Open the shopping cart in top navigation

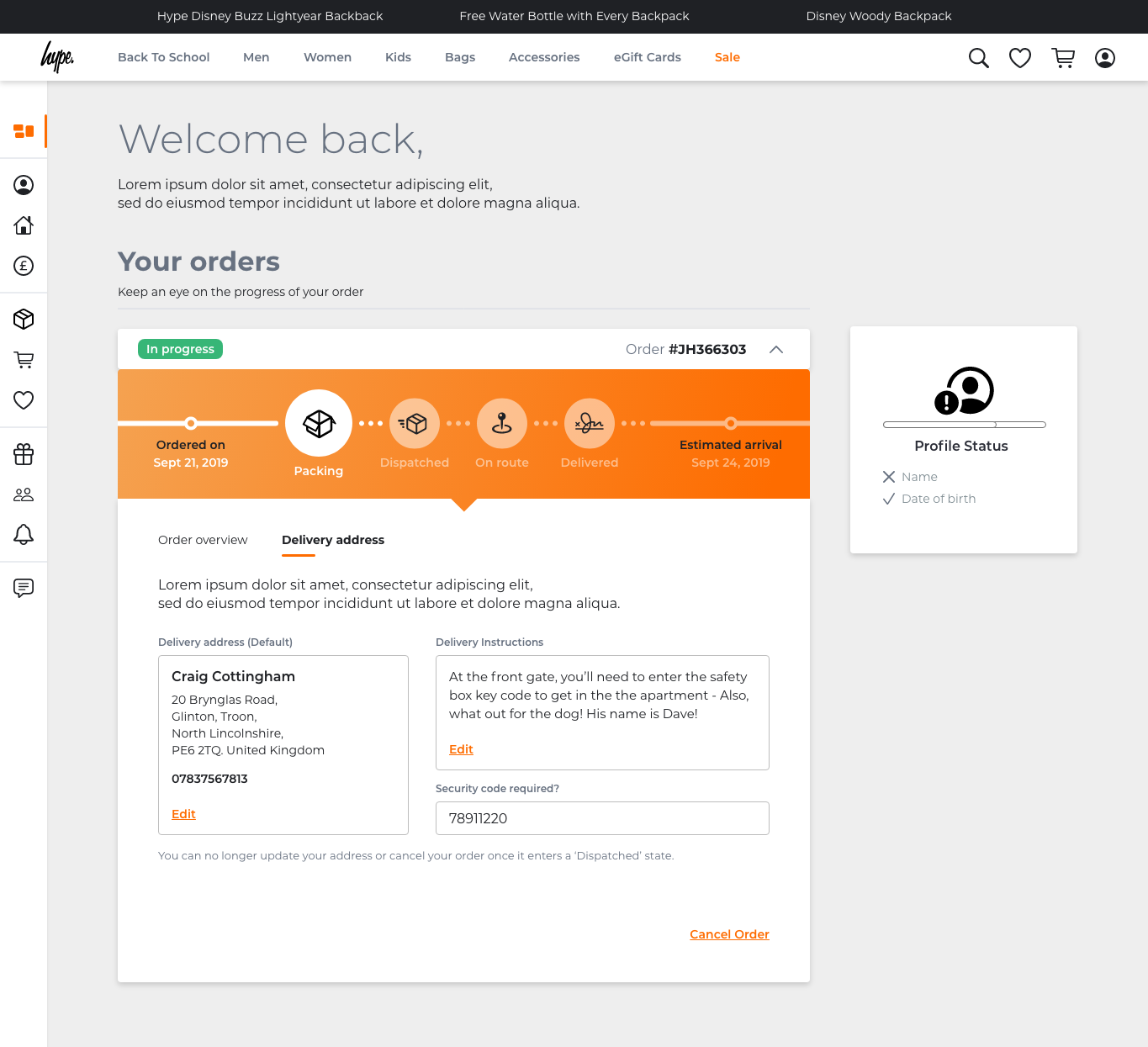point(1063,58)
